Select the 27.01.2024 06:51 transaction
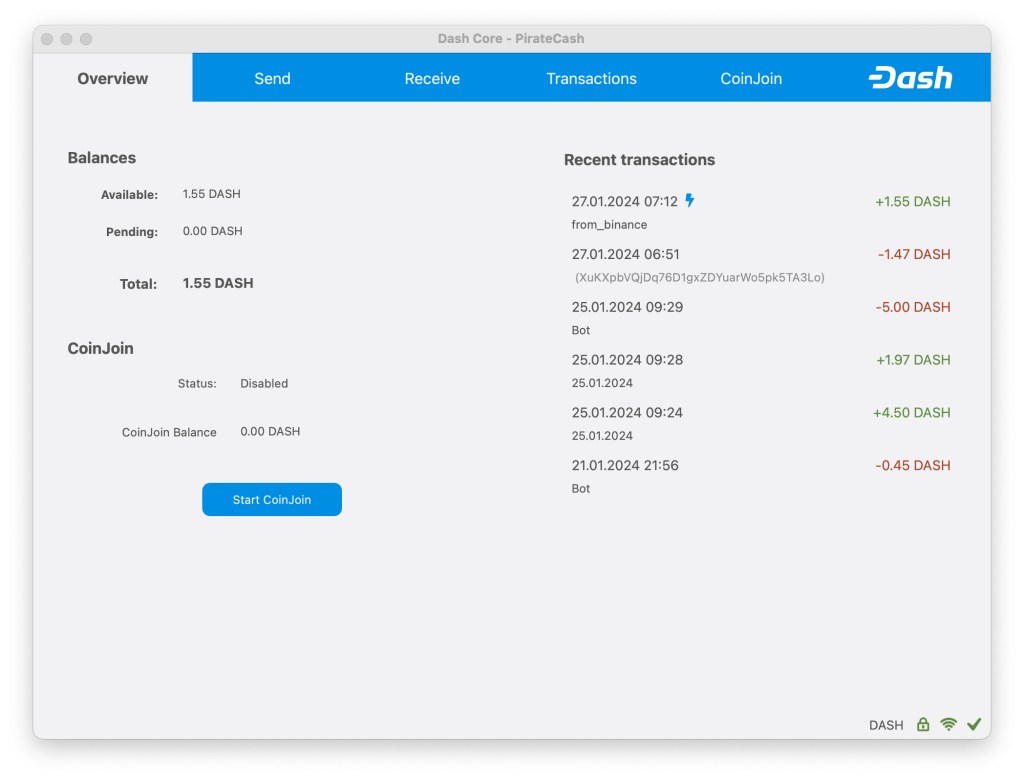Viewport: 1024px width, 780px height. tap(761, 265)
